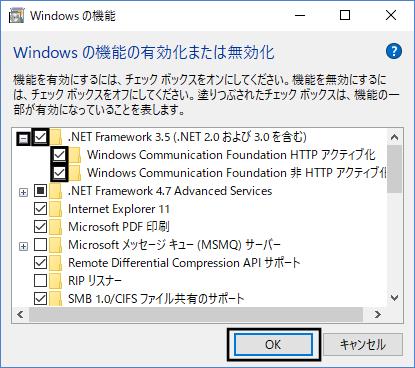Select the Remote Differential Compression API サポート item
The width and height of the screenshot is (415, 368).
184,263
